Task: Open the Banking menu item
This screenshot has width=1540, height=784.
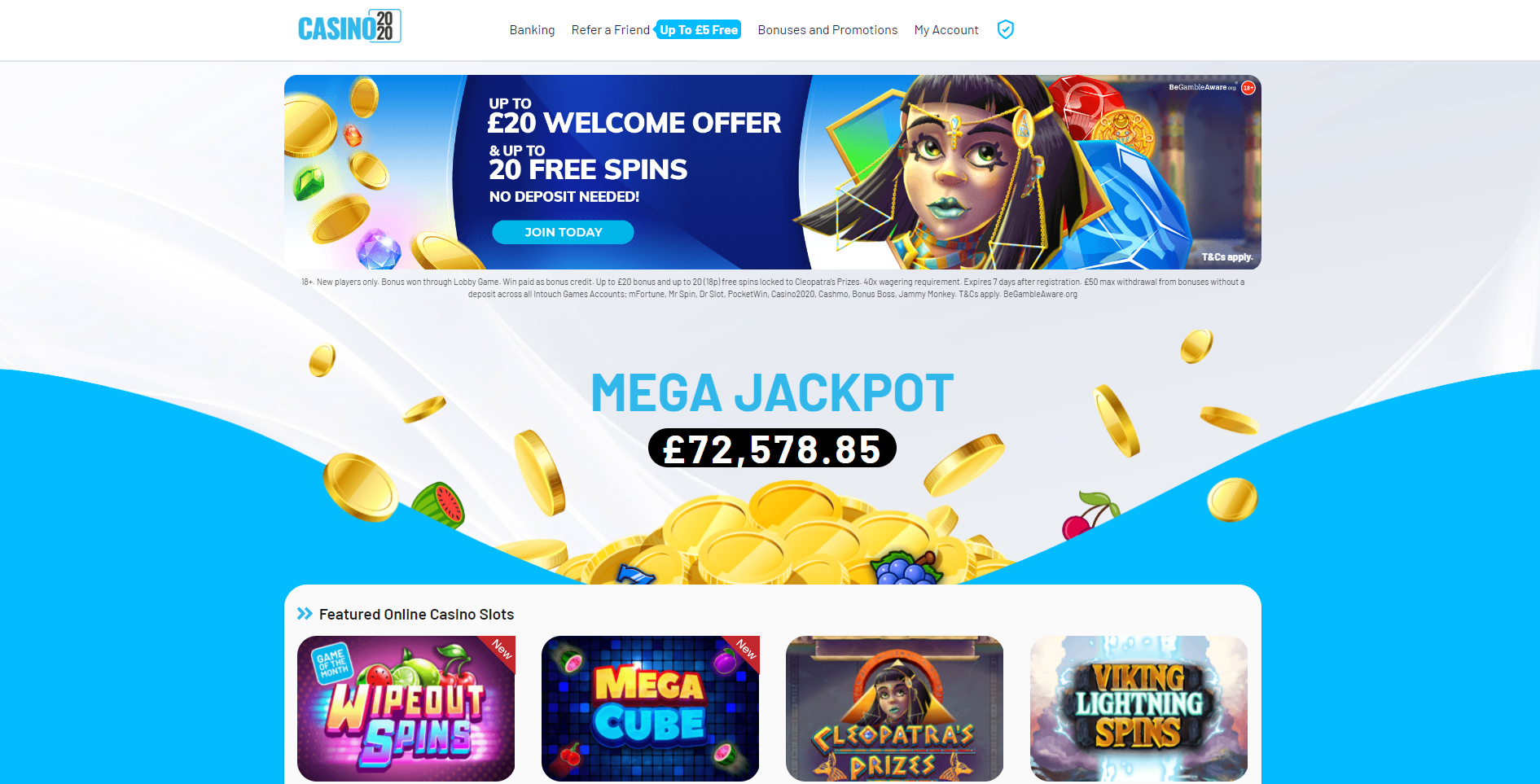Action: [x=532, y=30]
